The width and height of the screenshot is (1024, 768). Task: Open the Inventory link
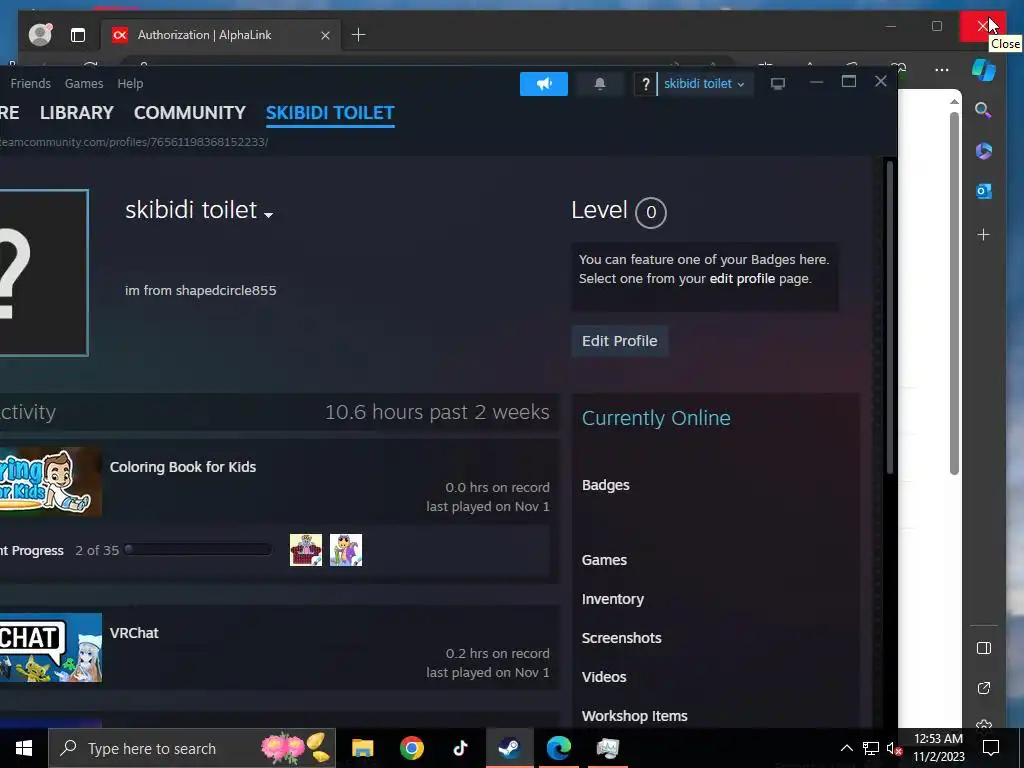pos(613,599)
